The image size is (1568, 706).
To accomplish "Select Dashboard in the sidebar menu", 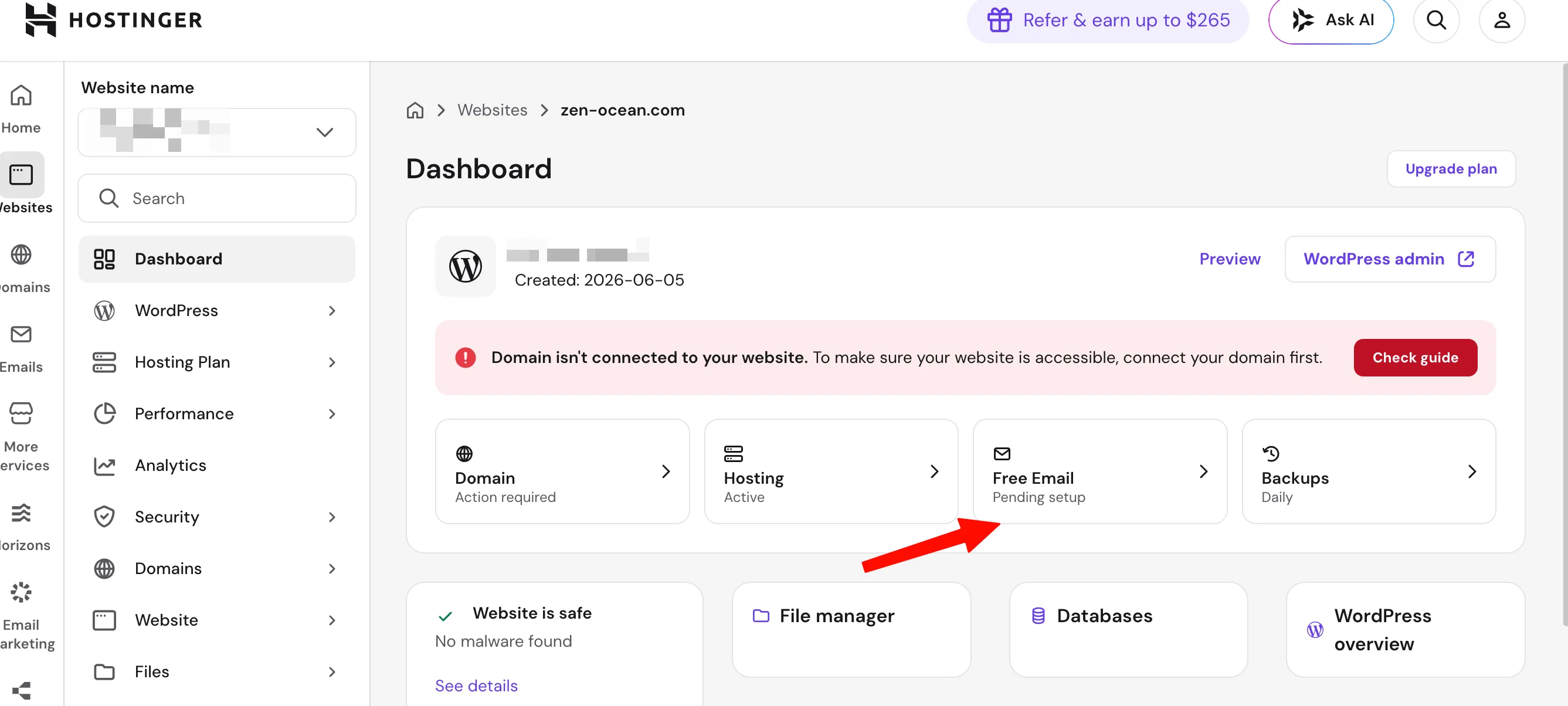I will click(x=217, y=259).
